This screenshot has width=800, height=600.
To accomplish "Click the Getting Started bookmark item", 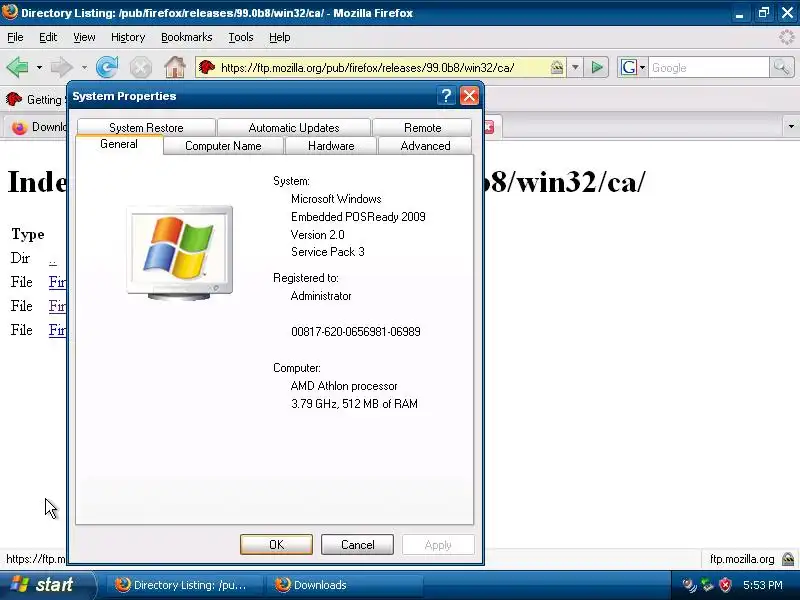I will click(35, 99).
